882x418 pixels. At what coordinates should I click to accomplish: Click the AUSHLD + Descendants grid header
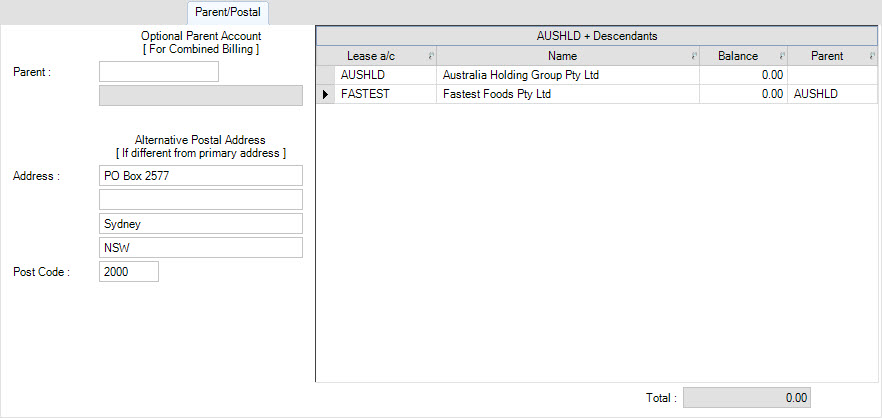point(597,36)
